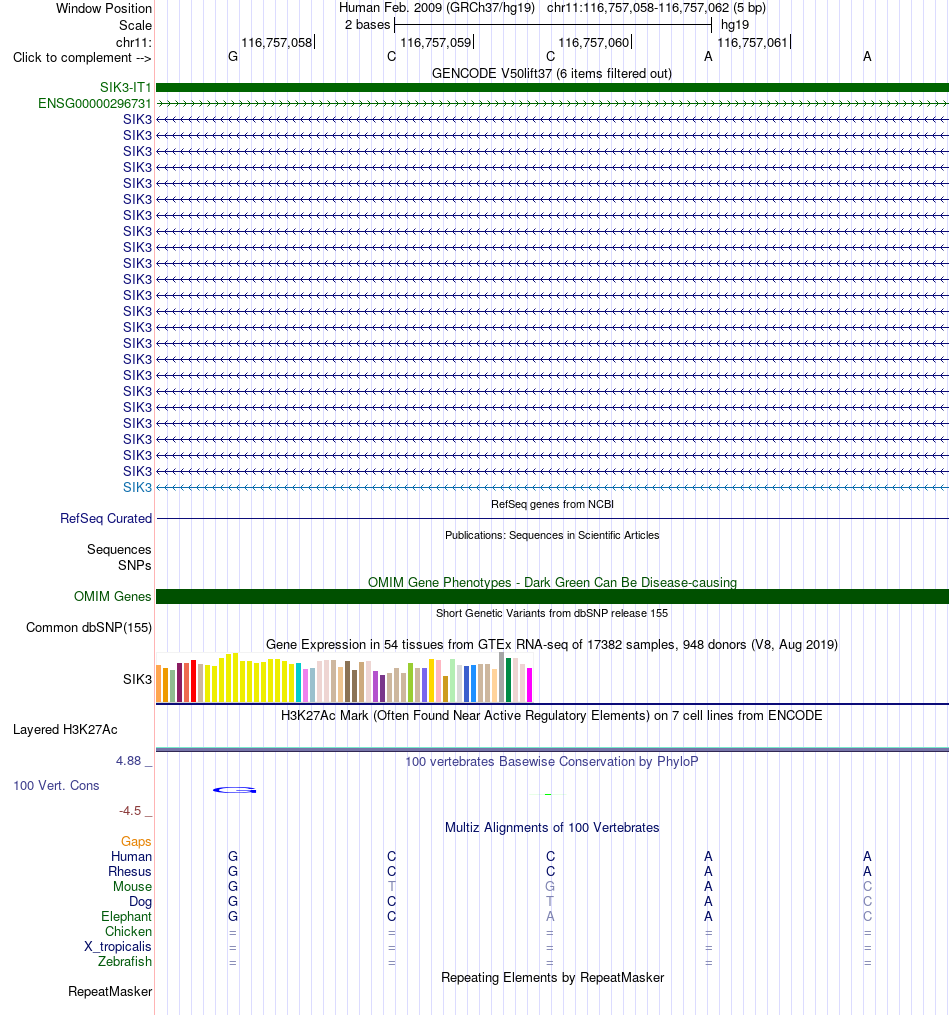
Task: Click the chr11:116,757,058-116,757,062 (5 bp) coordinates
Action: pyautogui.click(x=656, y=8)
